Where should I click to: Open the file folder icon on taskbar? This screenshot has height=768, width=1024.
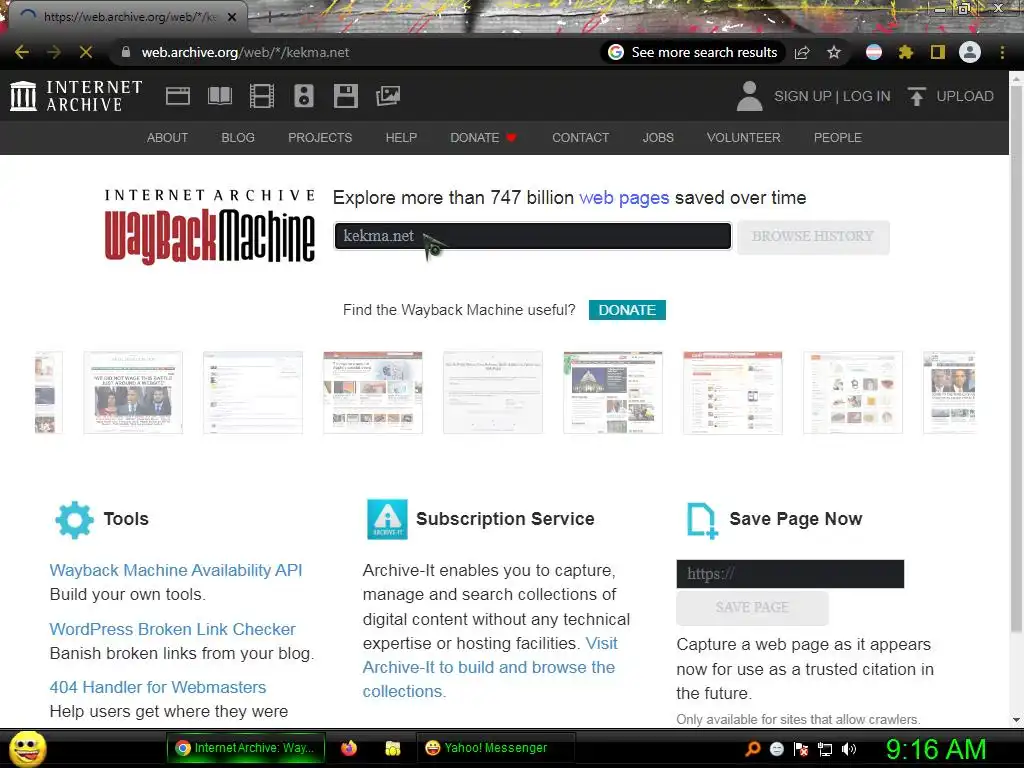coord(392,748)
